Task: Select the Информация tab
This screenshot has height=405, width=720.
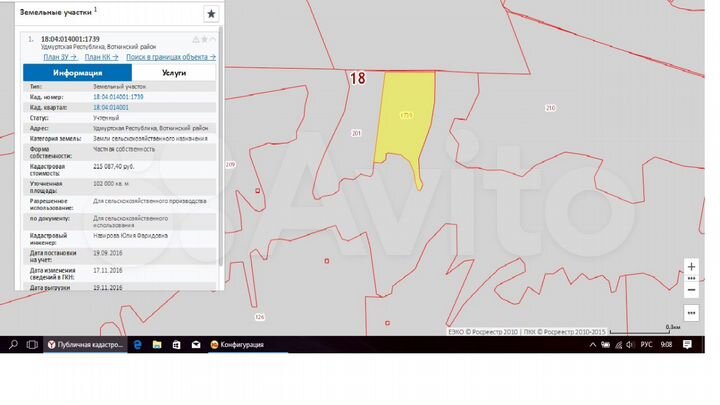Action: 78,73
